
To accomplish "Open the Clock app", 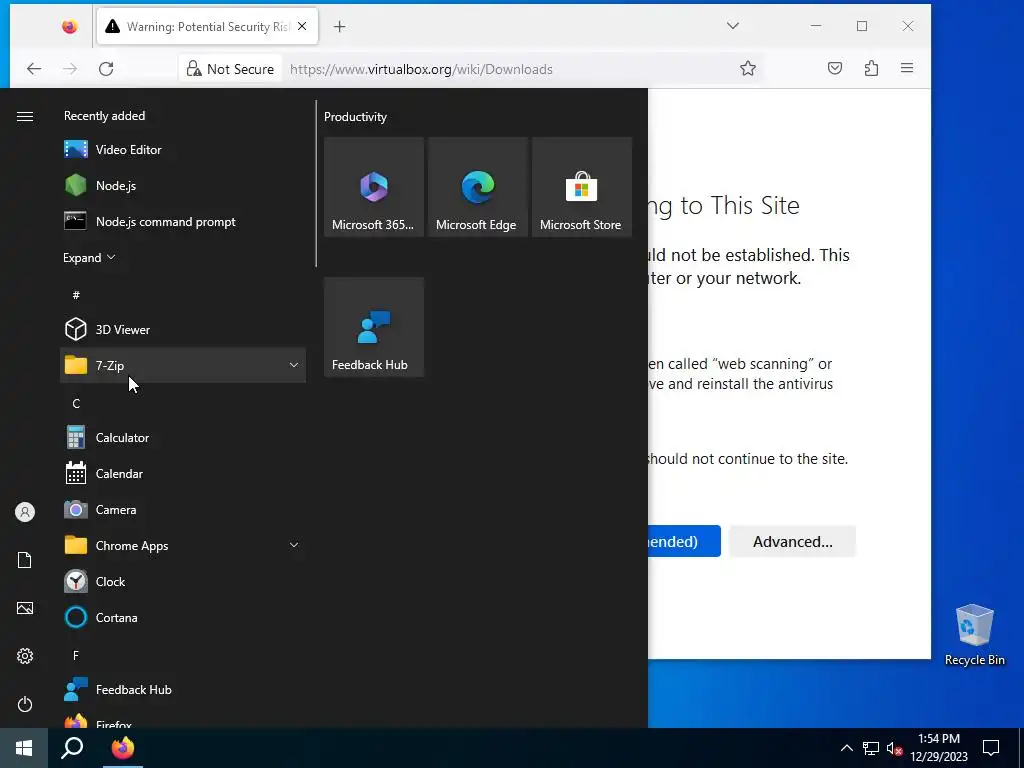I will [183, 581].
